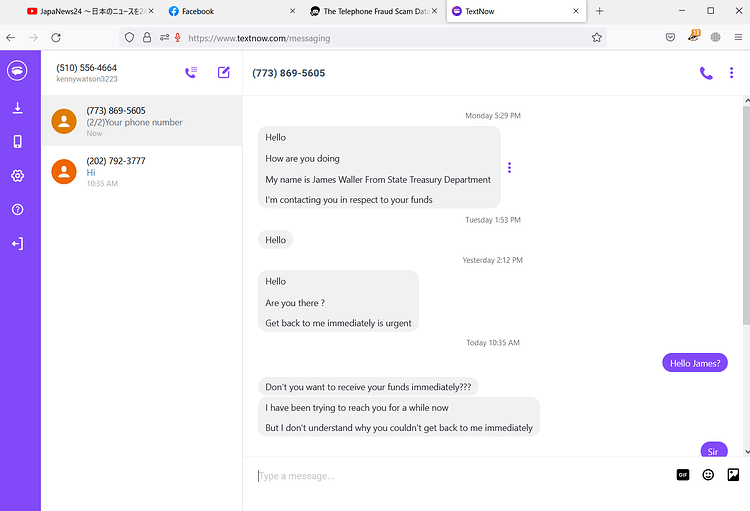Select the (773) 869-5605 conversation
750x511 pixels.
tap(142, 121)
